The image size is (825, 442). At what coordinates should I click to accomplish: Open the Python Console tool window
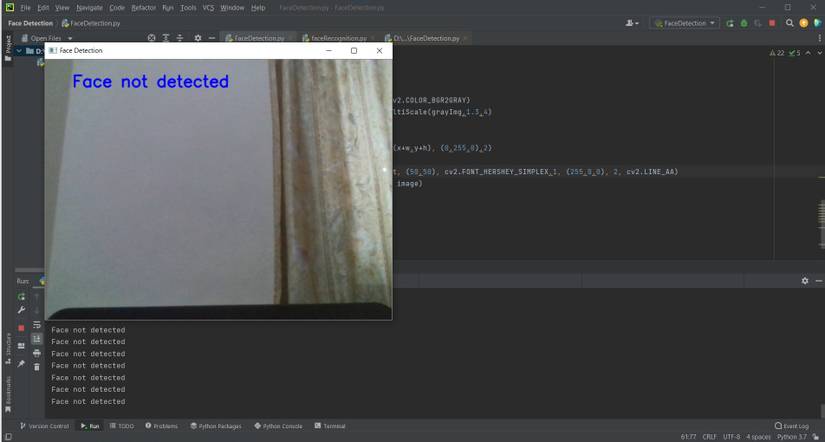tap(278, 426)
